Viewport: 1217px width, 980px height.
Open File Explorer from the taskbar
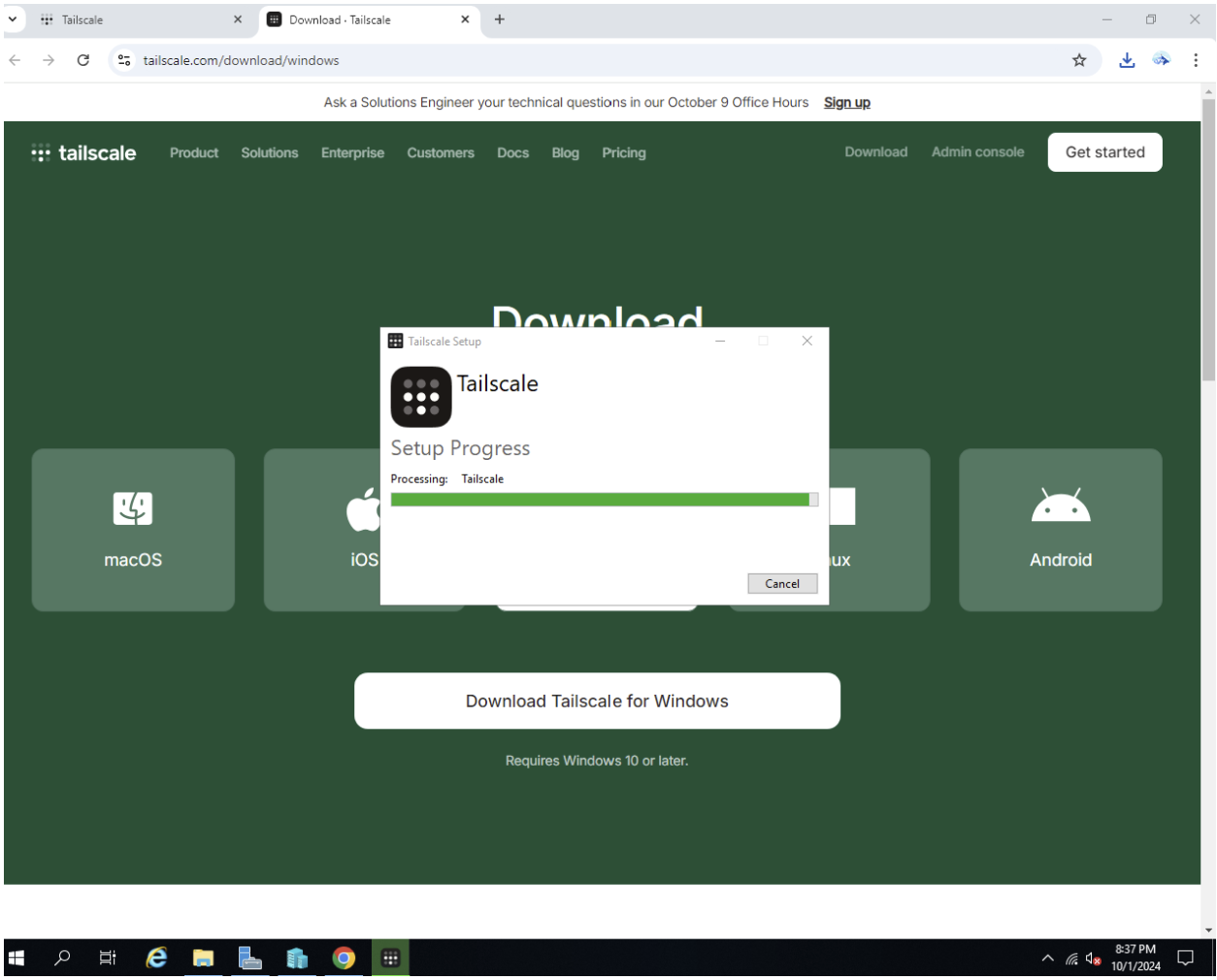(x=203, y=959)
